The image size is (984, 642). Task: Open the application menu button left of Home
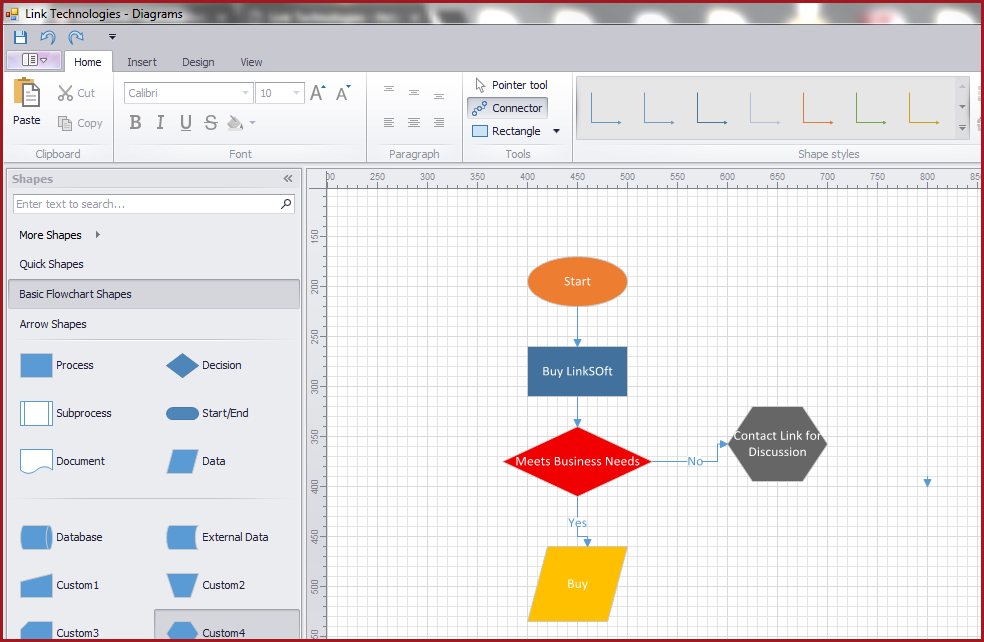34,60
